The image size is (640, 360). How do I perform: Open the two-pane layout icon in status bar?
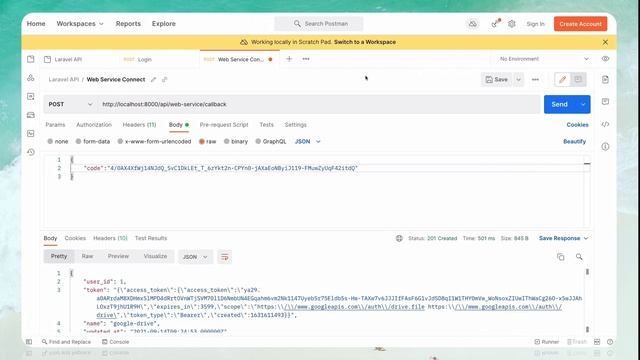597,342
